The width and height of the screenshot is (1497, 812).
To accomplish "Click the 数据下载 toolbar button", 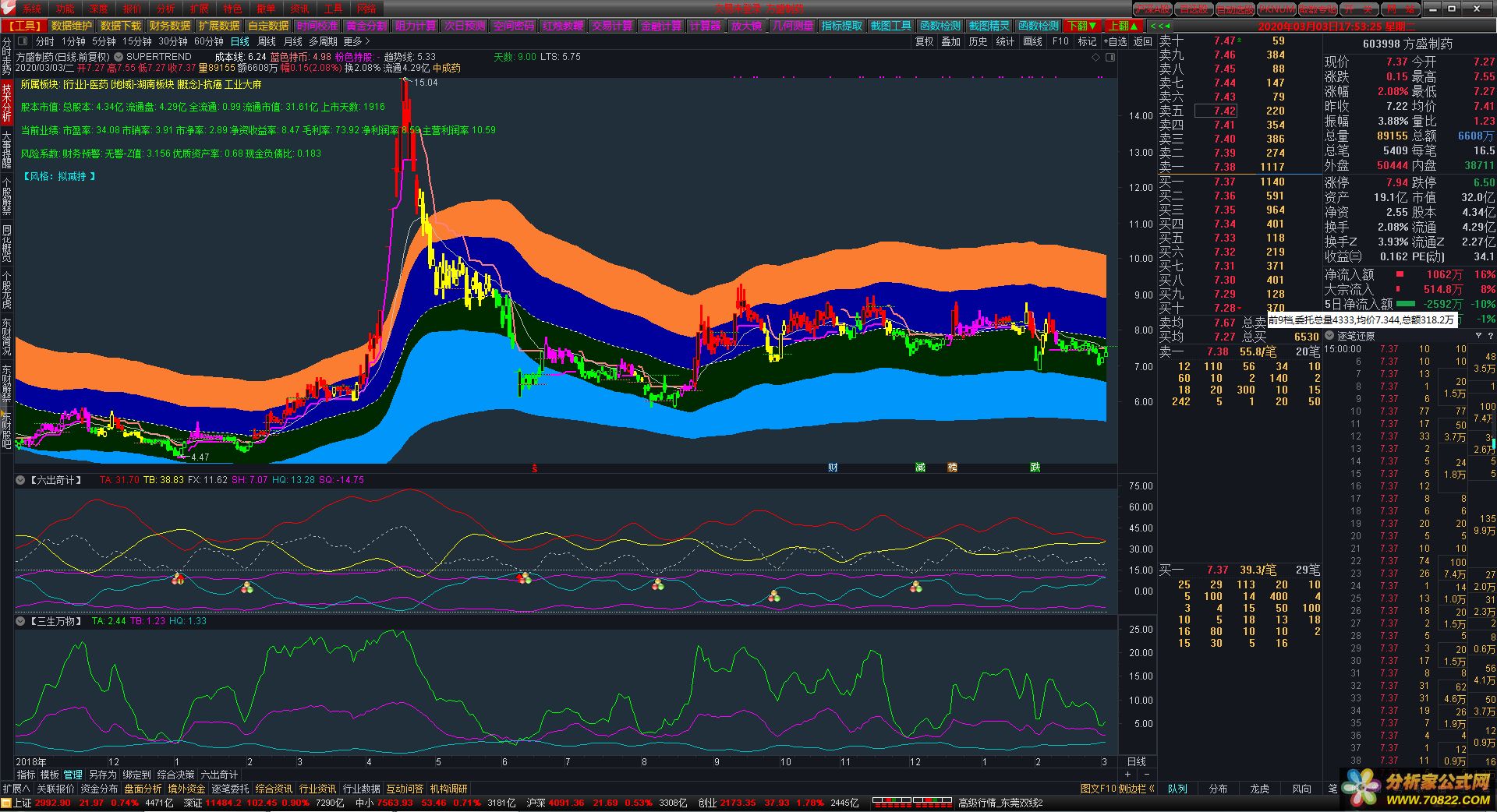I will (121, 26).
